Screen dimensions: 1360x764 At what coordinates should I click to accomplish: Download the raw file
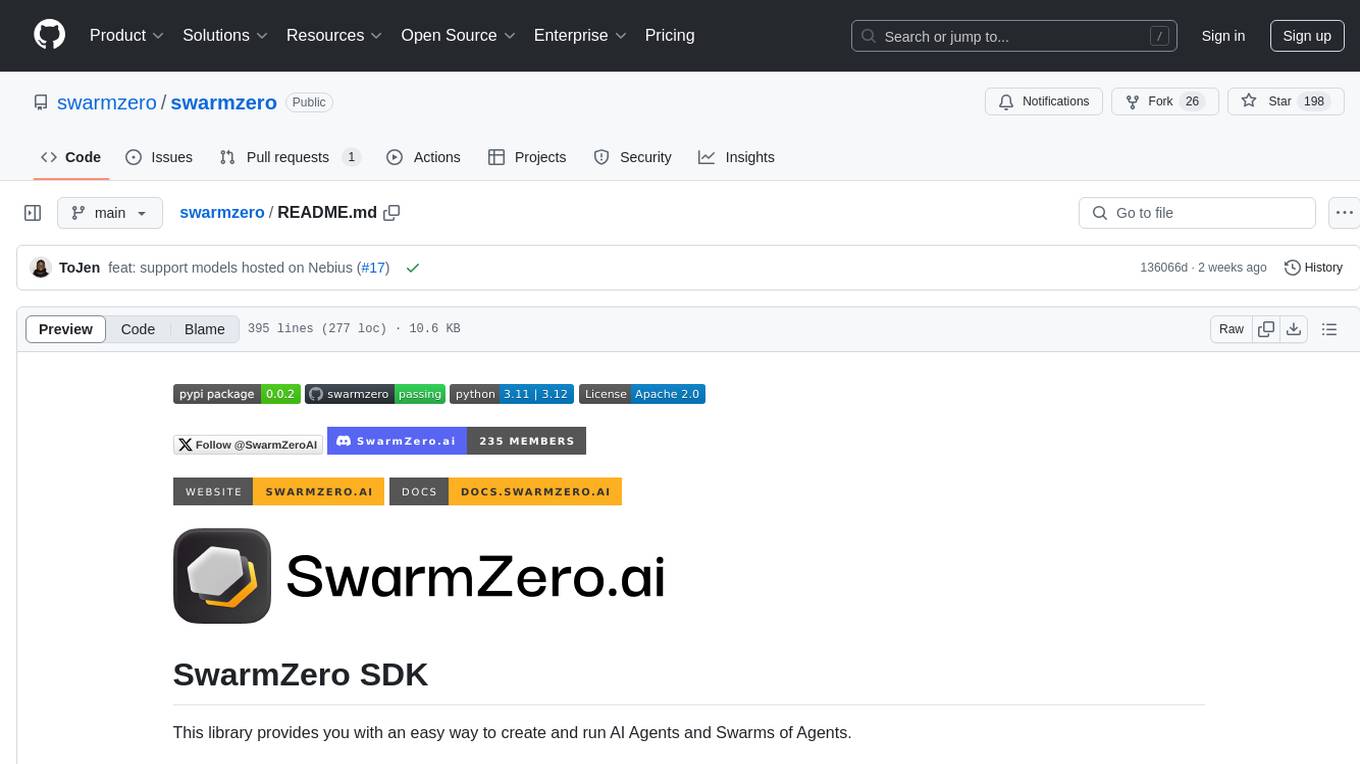(1294, 329)
